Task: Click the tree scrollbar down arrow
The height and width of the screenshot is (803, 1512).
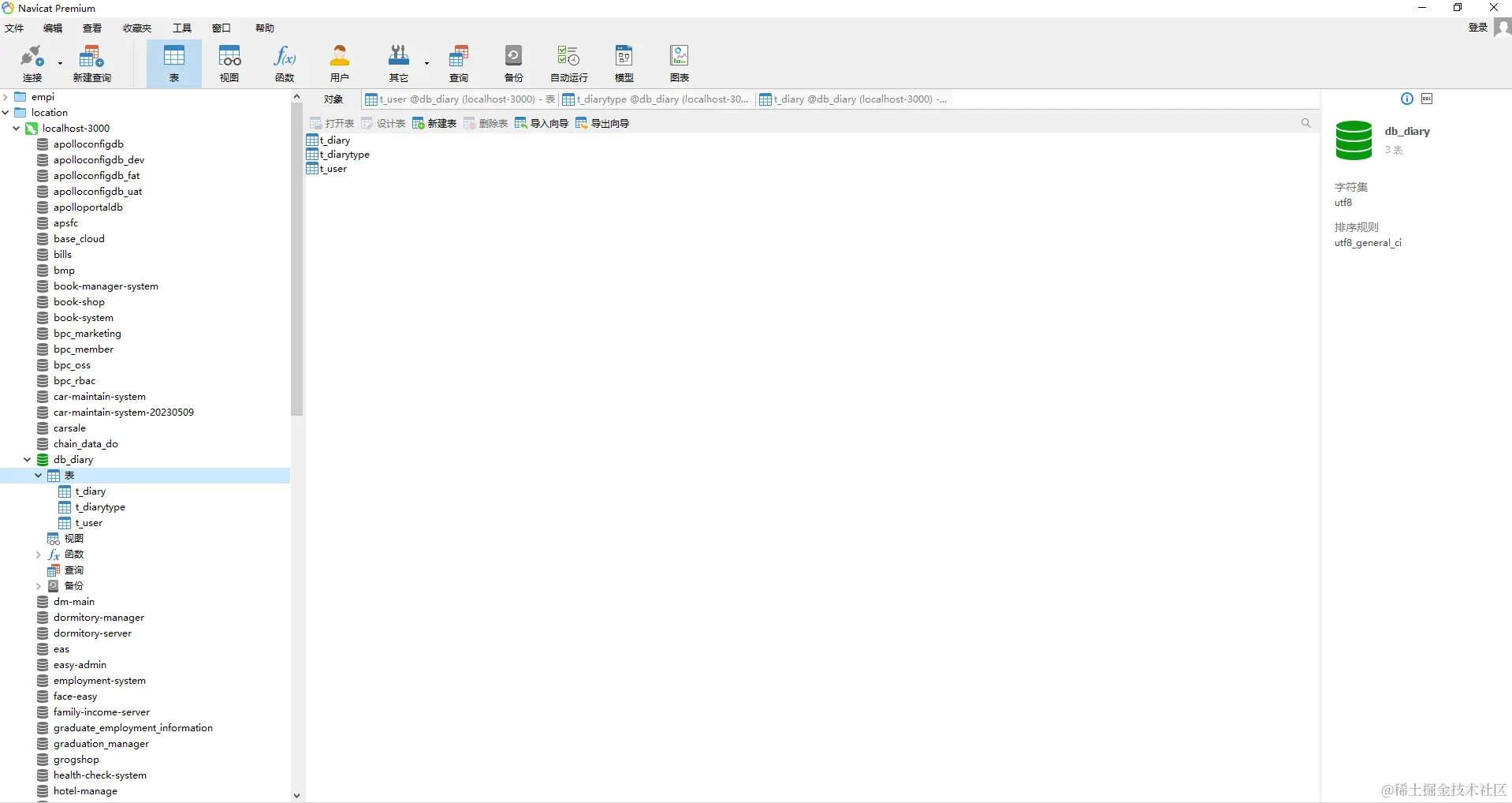Action: pos(296,796)
